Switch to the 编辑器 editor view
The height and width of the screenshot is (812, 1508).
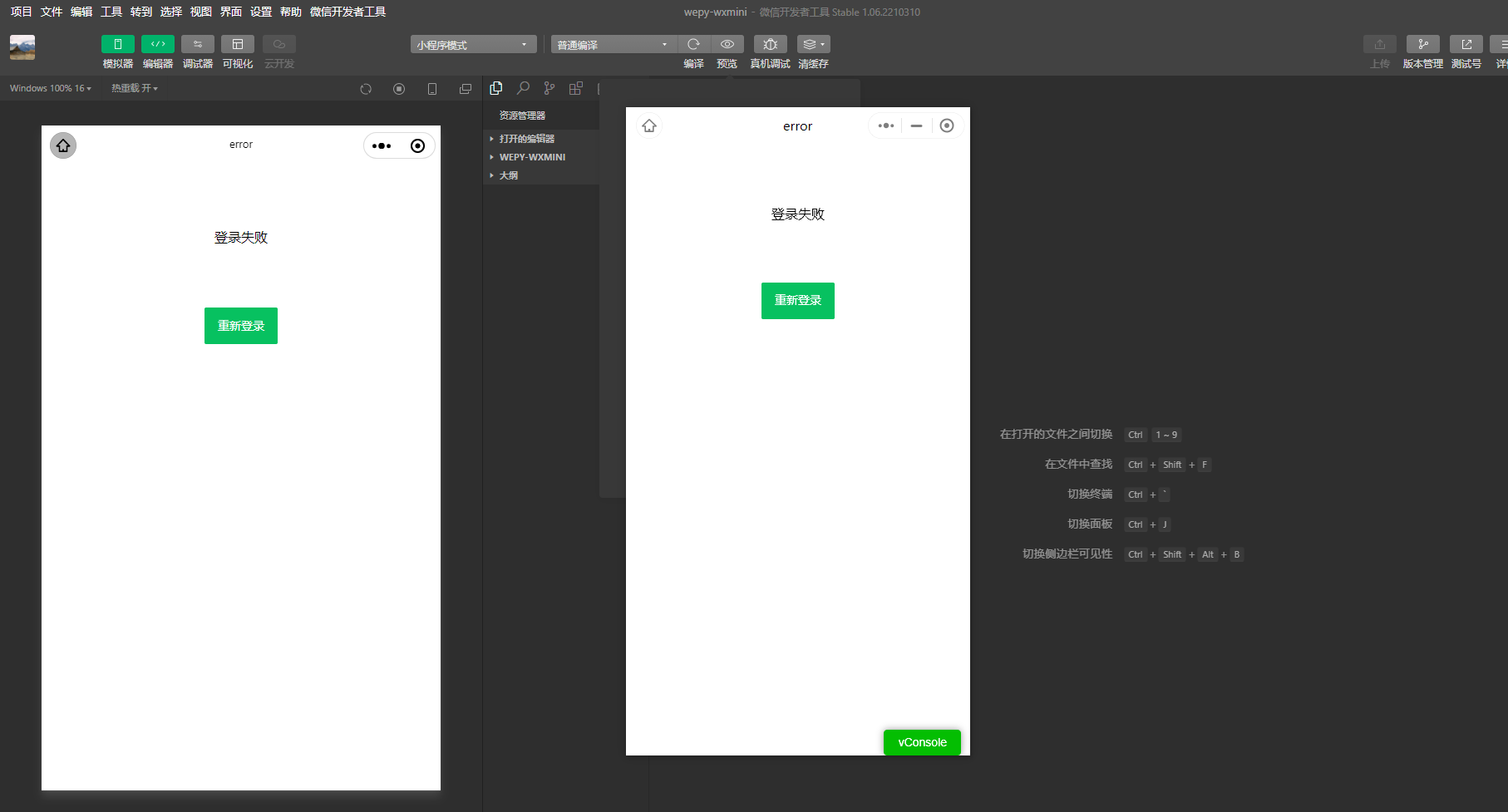click(x=157, y=52)
